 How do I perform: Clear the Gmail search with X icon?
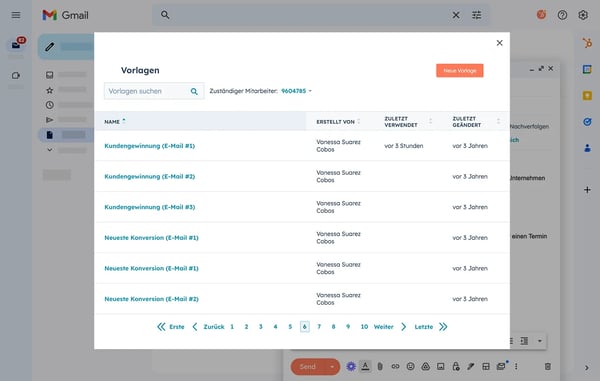click(x=456, y=15)
